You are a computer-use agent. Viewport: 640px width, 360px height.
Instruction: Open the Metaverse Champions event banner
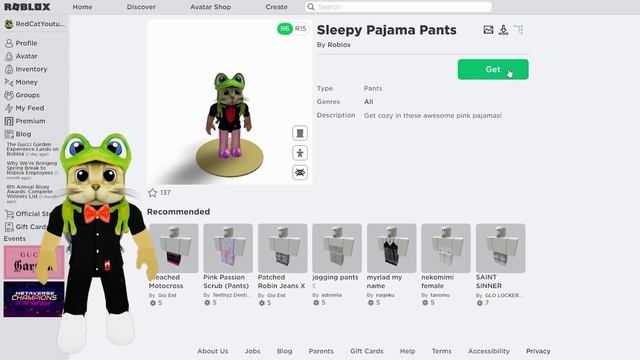[x=34, y=299]
